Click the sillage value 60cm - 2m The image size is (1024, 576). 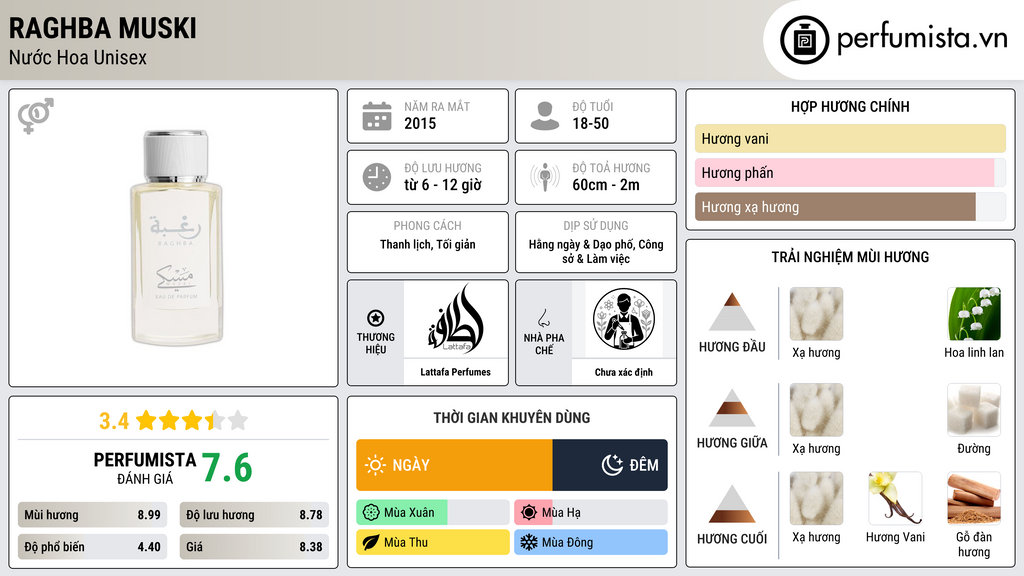point(606,185)
